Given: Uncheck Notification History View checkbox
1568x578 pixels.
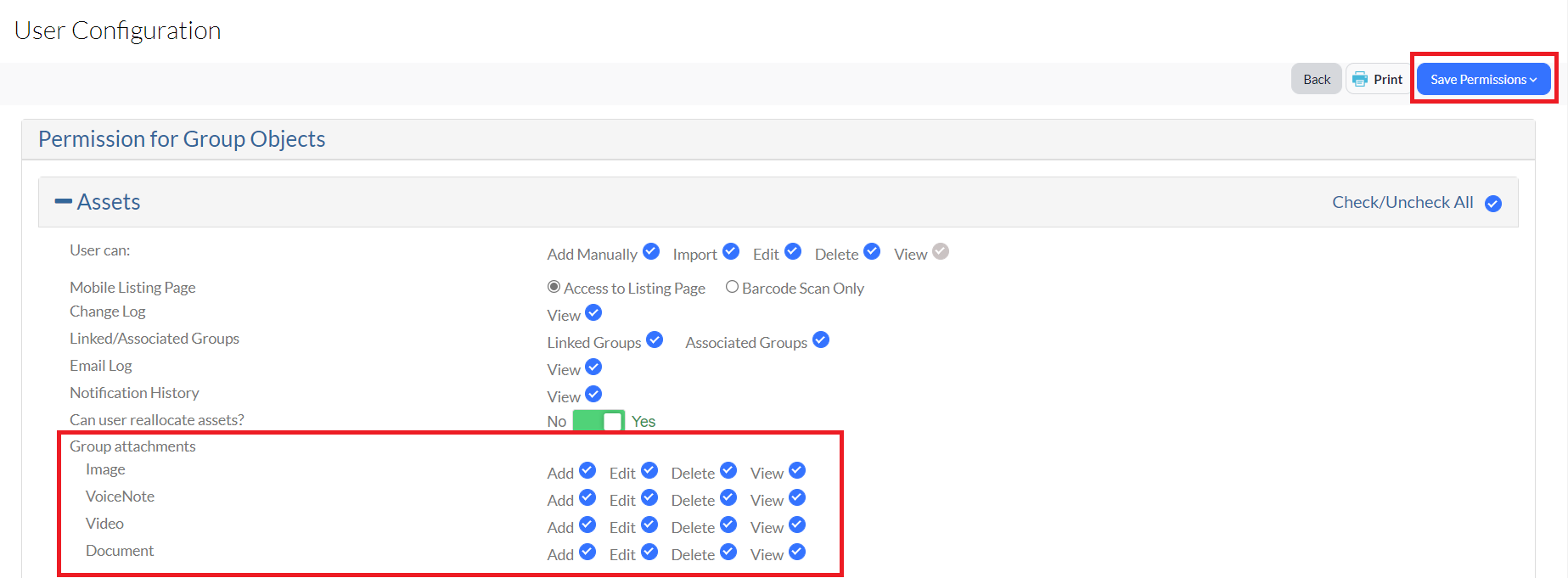Looking at the screenshot, I should pyautogui.click(x=593, y=394).
